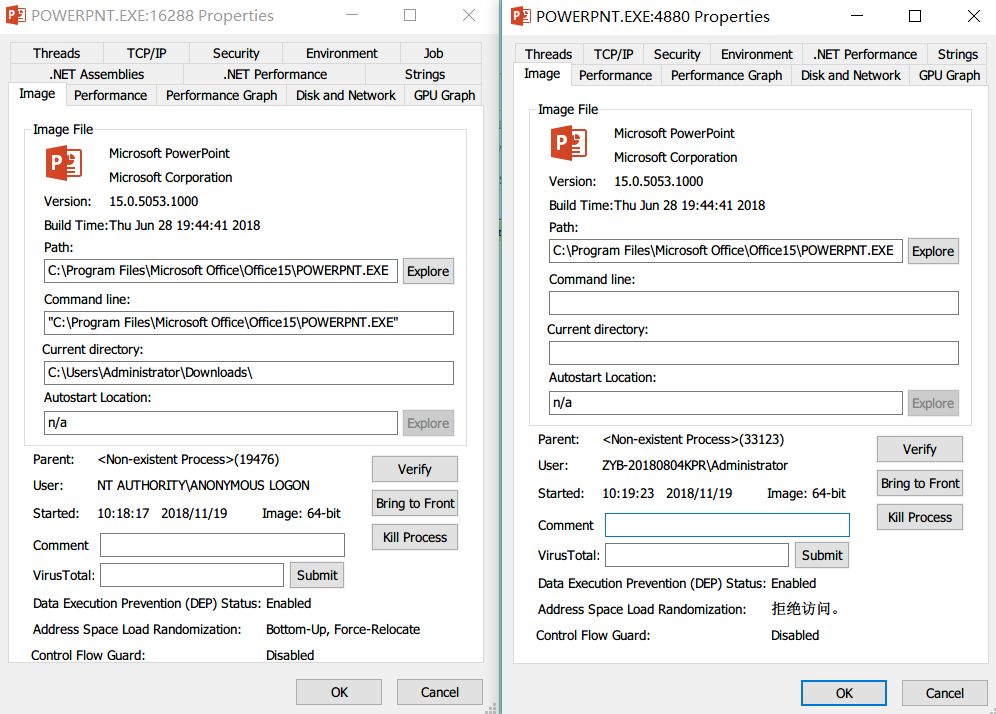This screenshot has width=996, height=714.
Task: Kill Process in 16288 window
Action: (415, 537)
